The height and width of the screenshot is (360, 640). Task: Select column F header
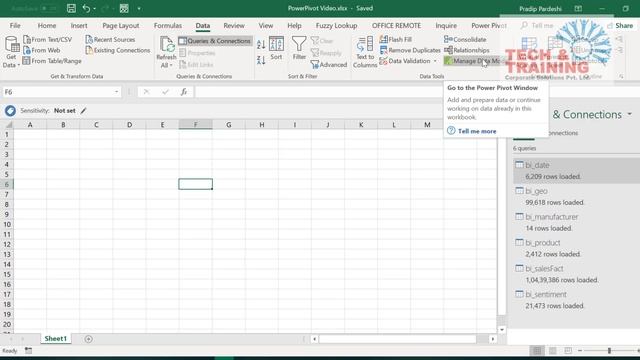point(196,124)
